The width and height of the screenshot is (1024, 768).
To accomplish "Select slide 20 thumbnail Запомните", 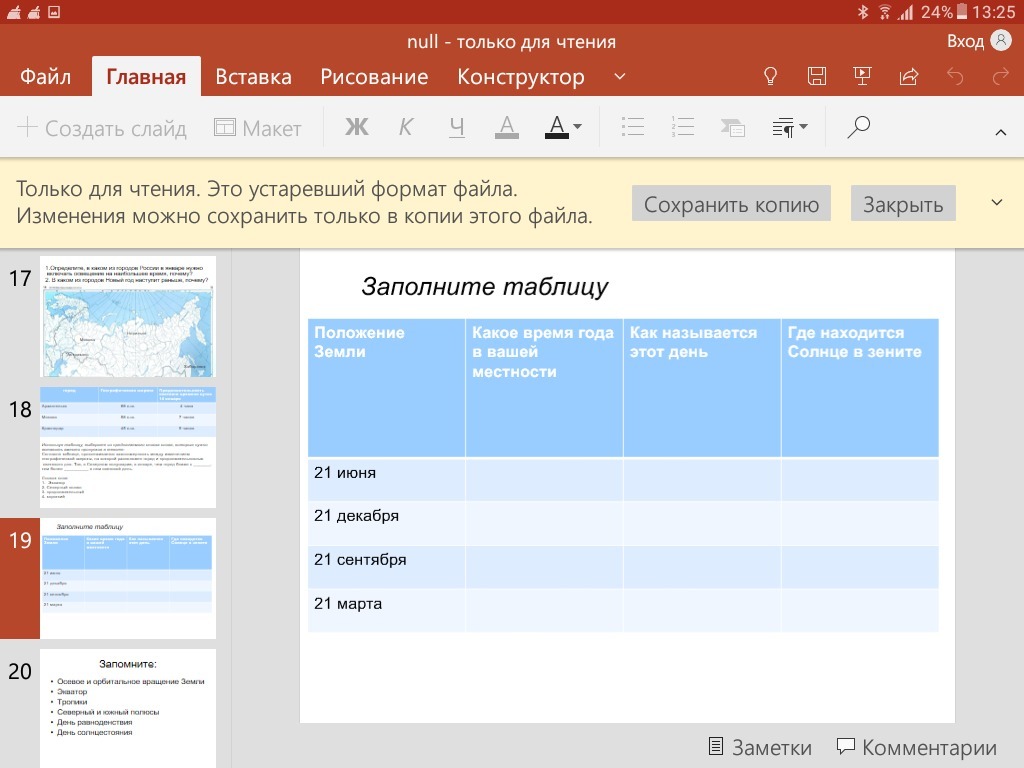I will click(x=128, y=706).
